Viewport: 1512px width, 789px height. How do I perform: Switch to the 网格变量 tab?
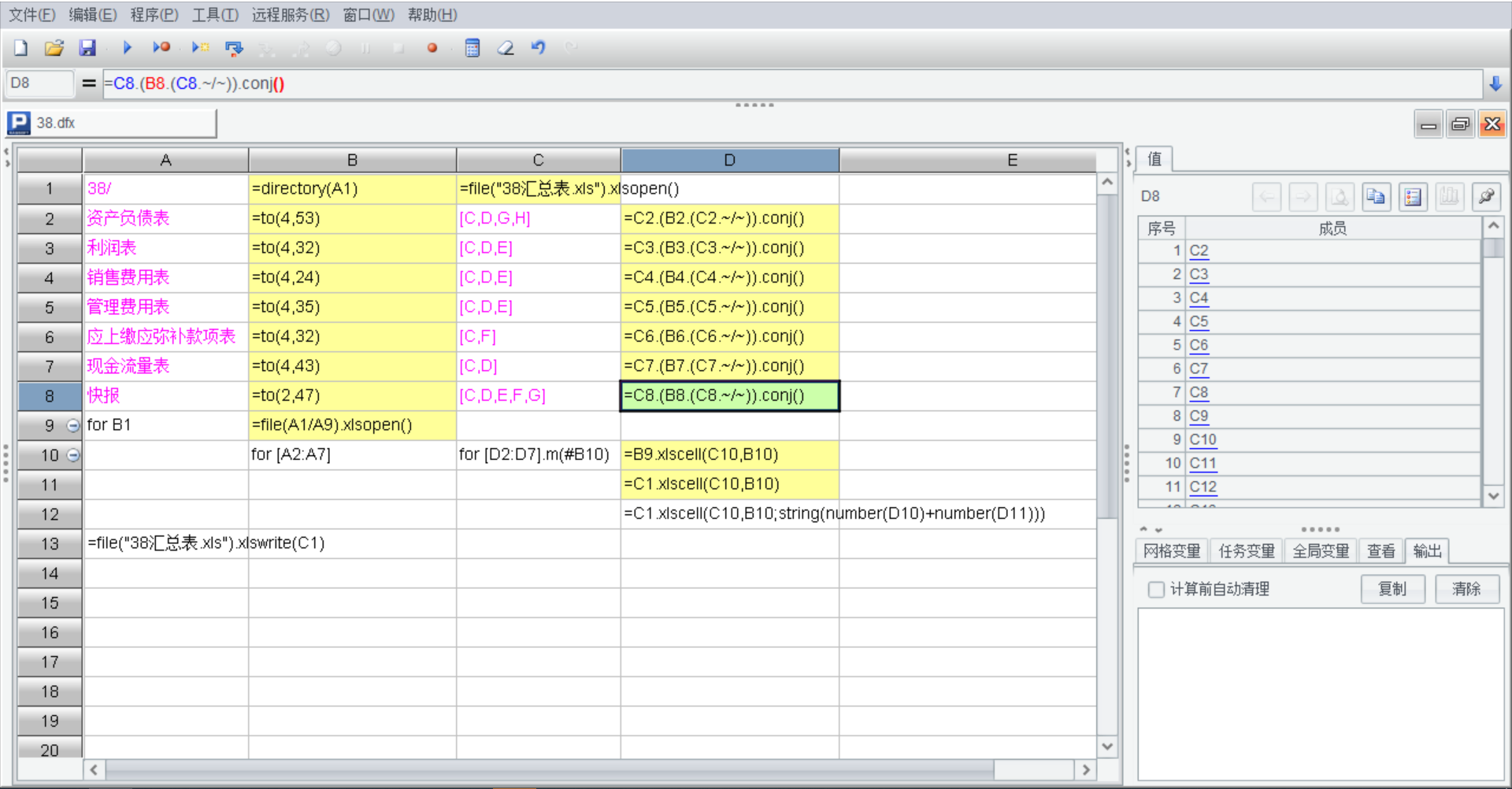(1171, 551)
